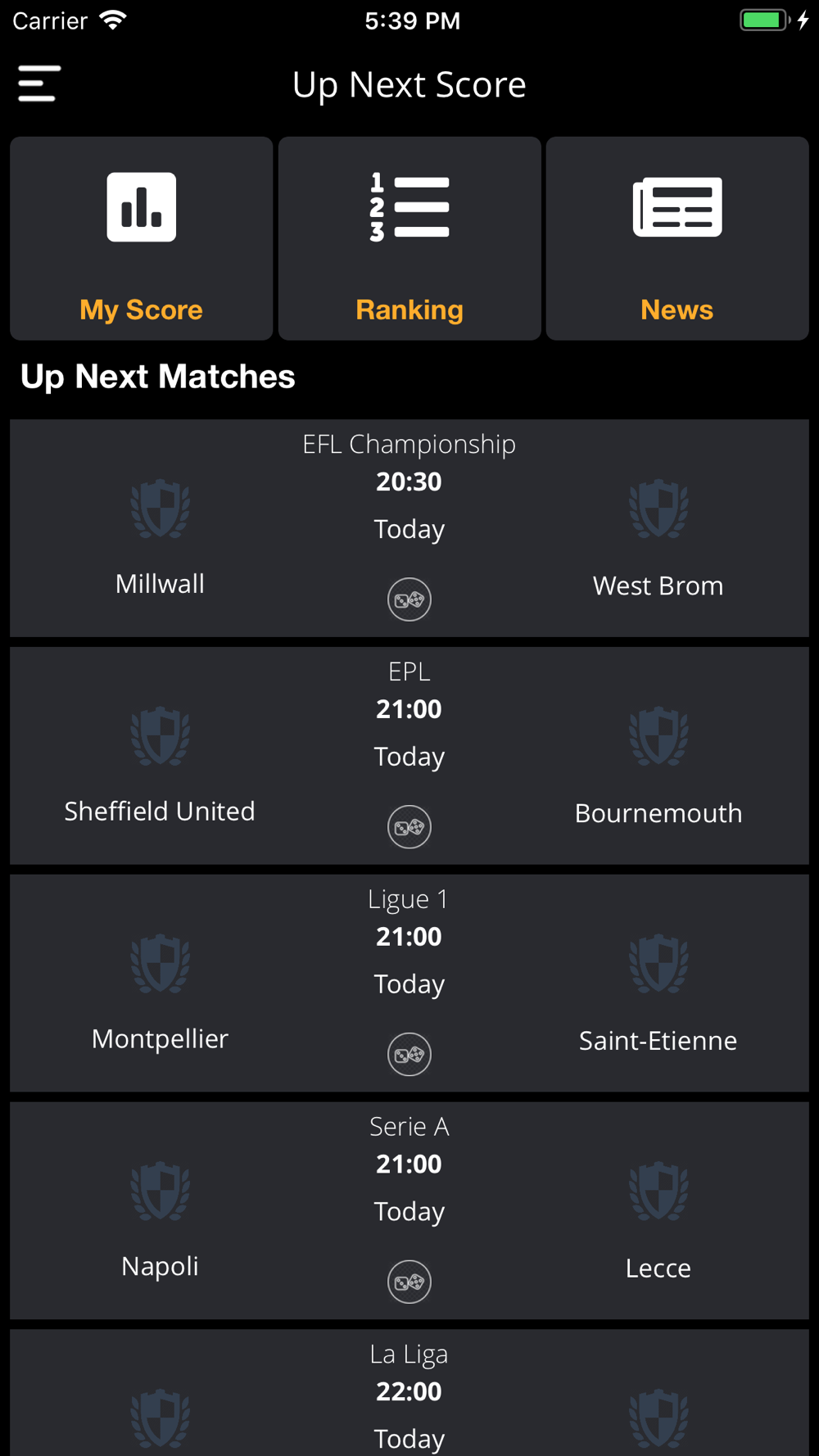Image resolution: width=819 pixels, height=1456 pixels.
Task: Tap the dice icon for Napoli match
Action: pyautogui.click(x=409, y=1282)
